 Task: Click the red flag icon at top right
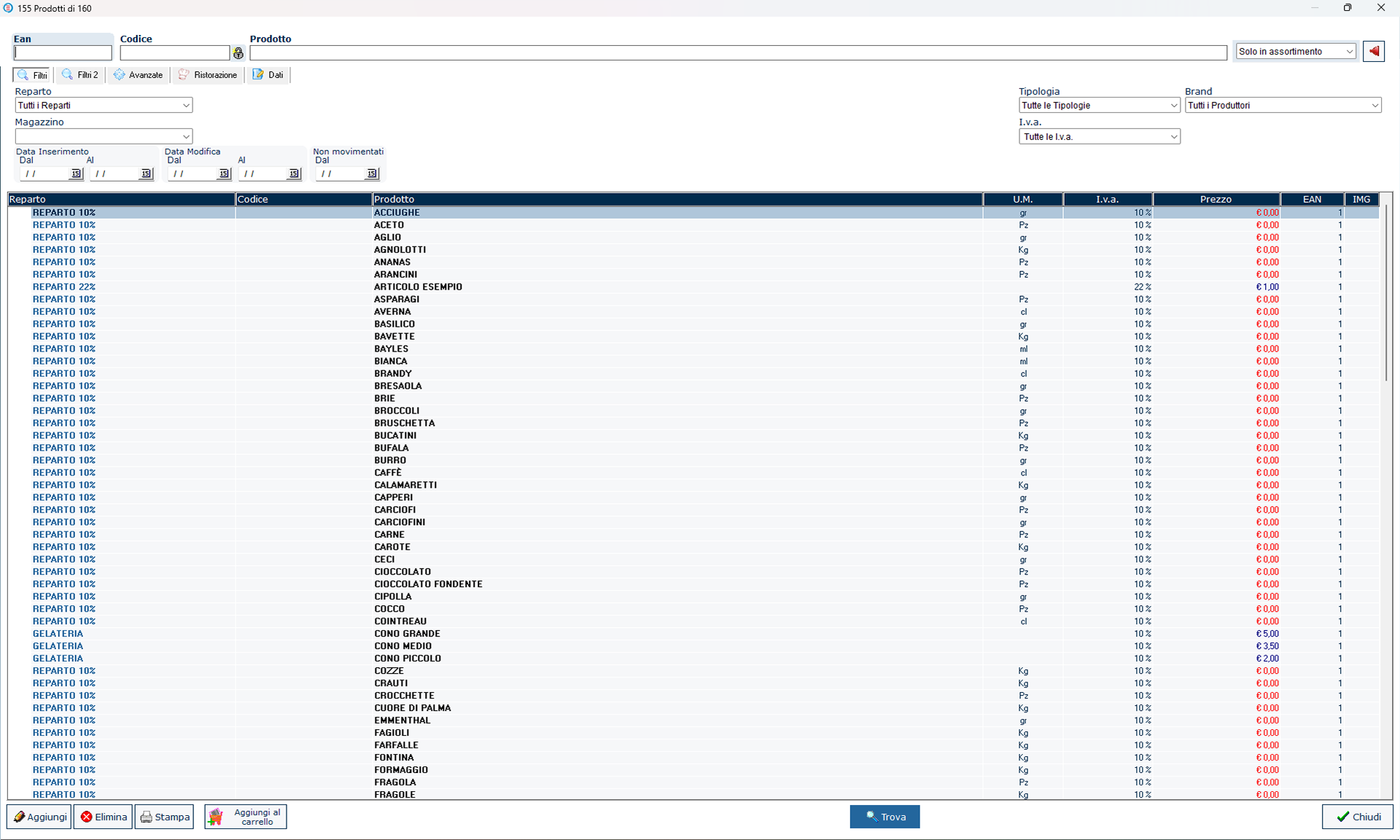pyautogui.click(x=1374, y=52)
